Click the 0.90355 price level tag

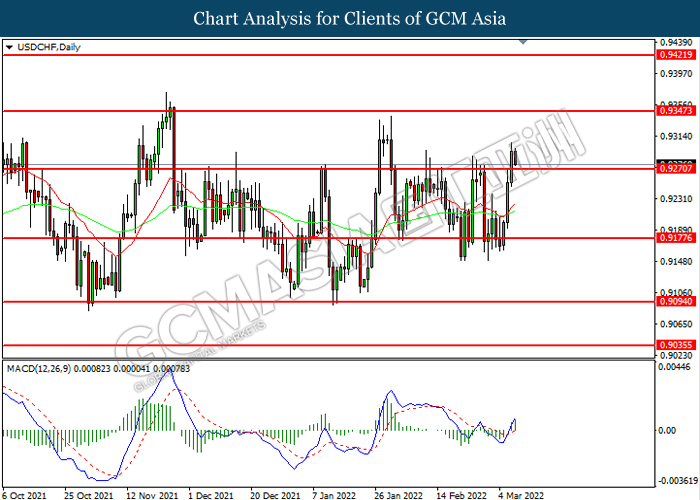coord(676,345)
